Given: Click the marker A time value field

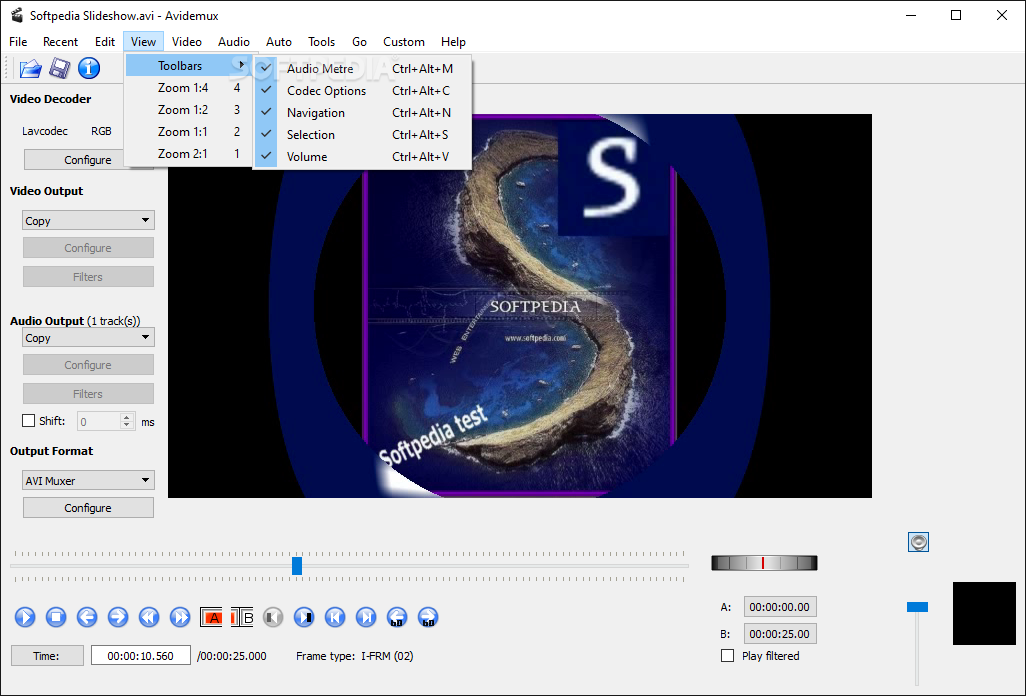Looking at the screenshot, I should (x=780, y=607).
